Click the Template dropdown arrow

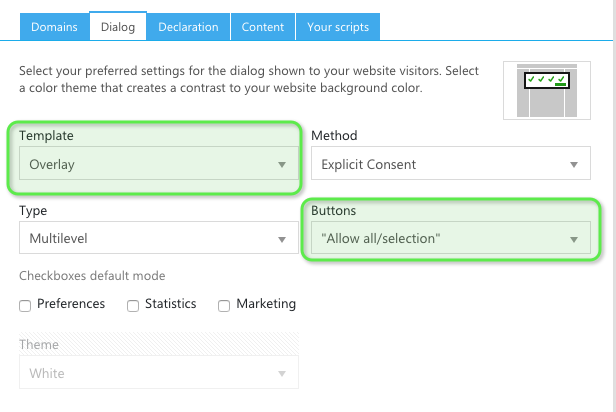click(282, 164)
